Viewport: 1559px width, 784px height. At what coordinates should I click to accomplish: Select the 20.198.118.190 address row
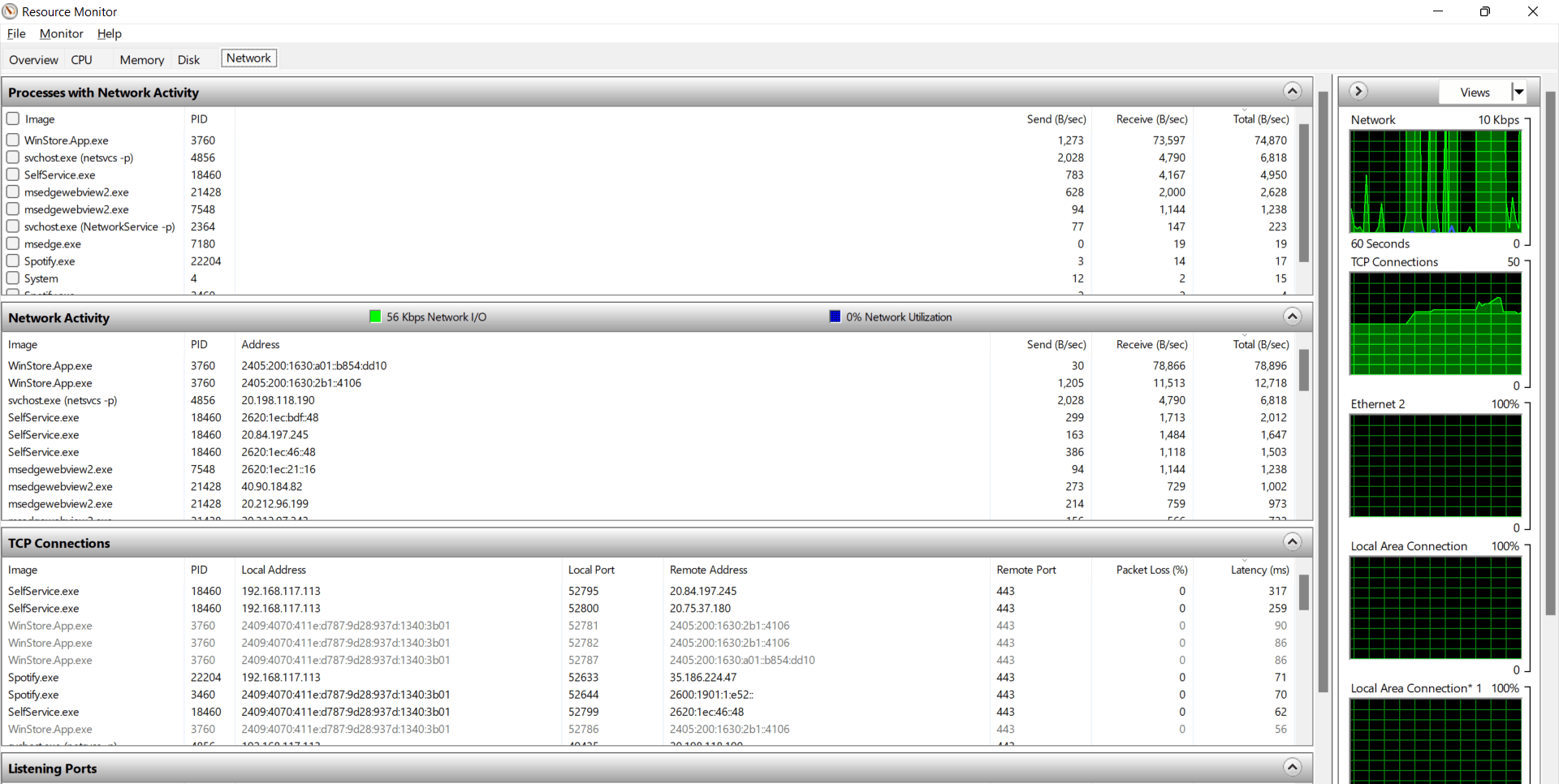(648, 400)
